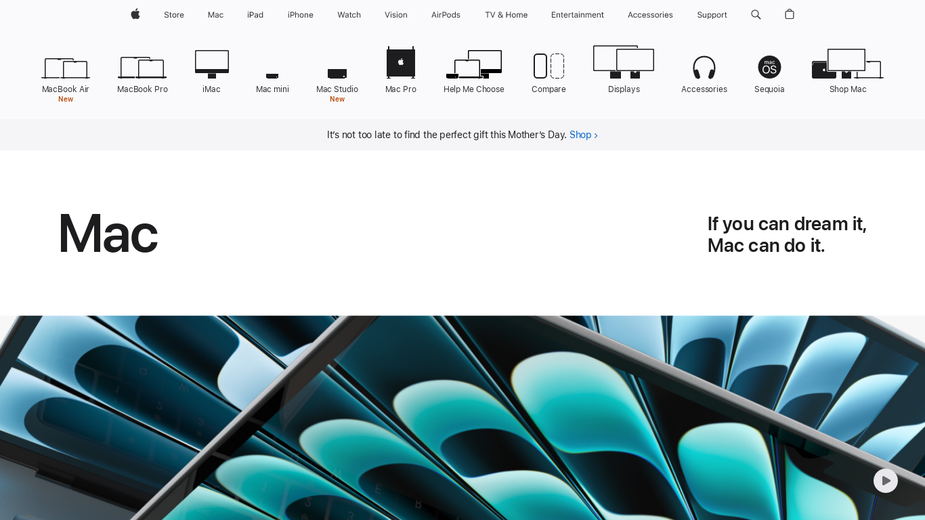Open the Support navigation item
The height and width of the screenshot is (520, 925).
click(x=711, y=15)
